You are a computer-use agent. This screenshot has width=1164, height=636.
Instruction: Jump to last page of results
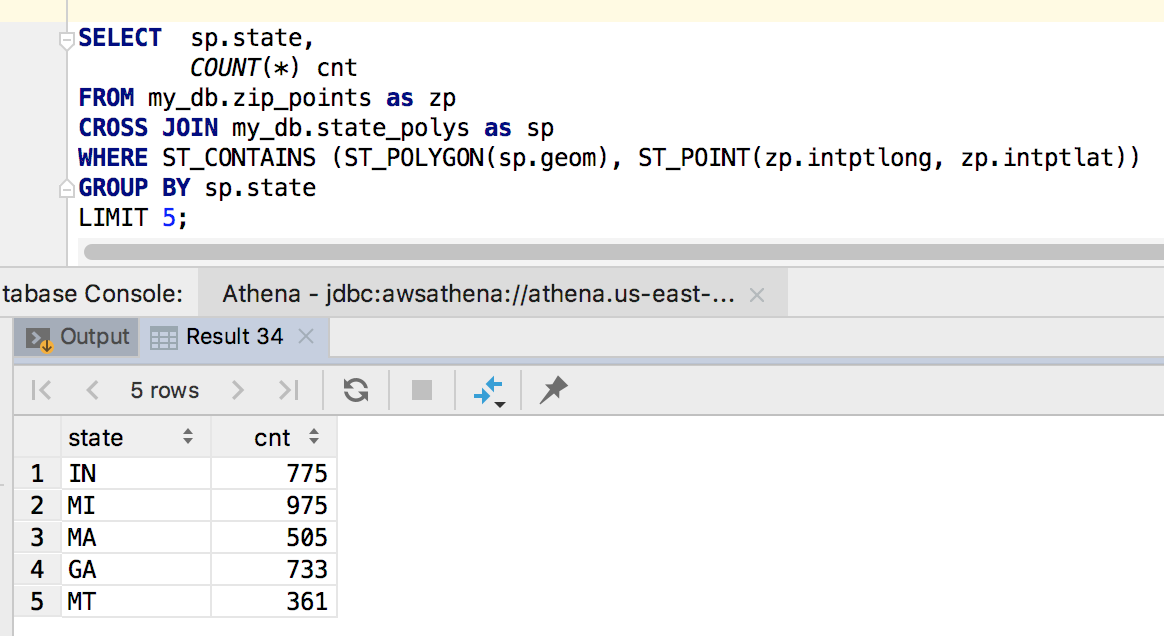(x=288, y=390)
